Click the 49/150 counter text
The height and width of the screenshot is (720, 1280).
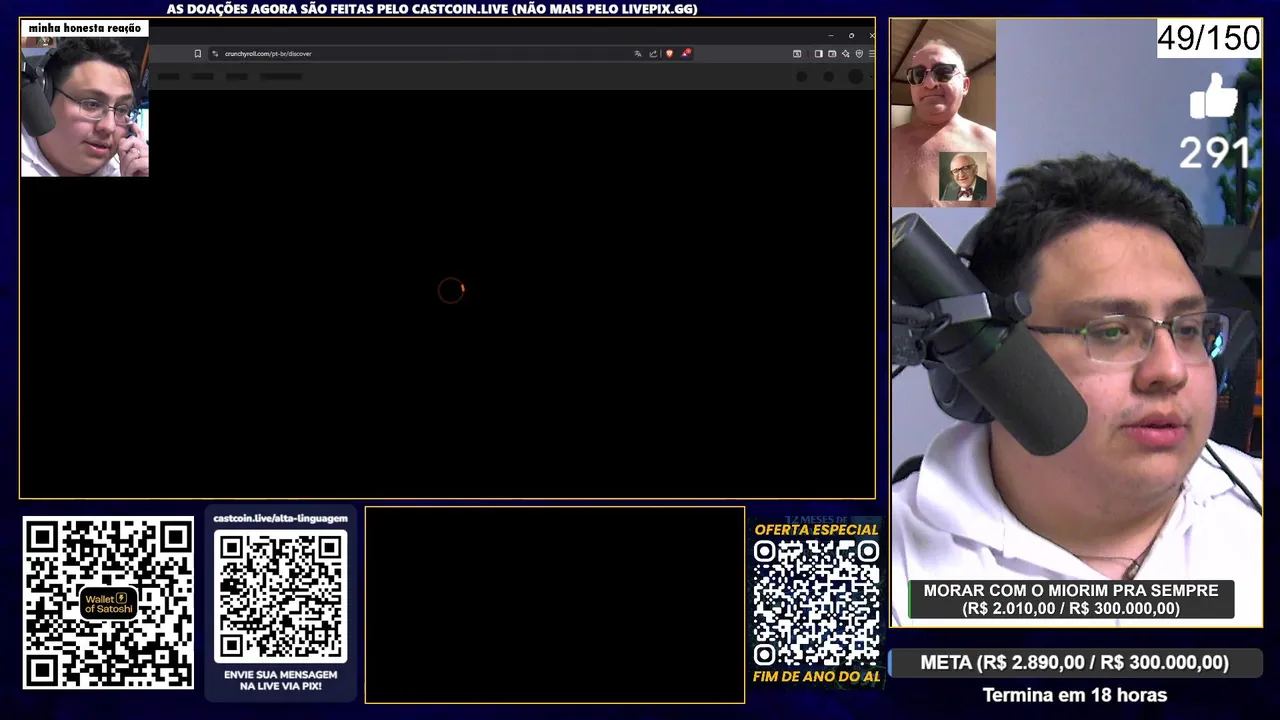1208,39
